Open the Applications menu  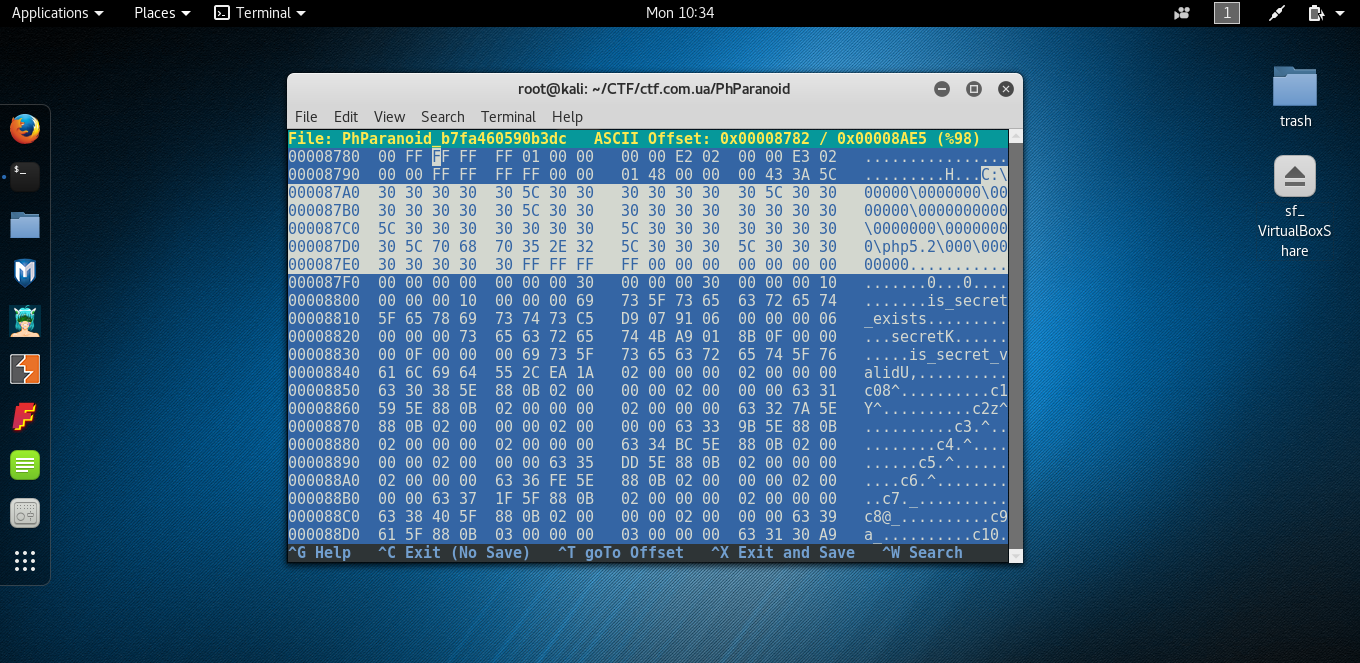57,13
